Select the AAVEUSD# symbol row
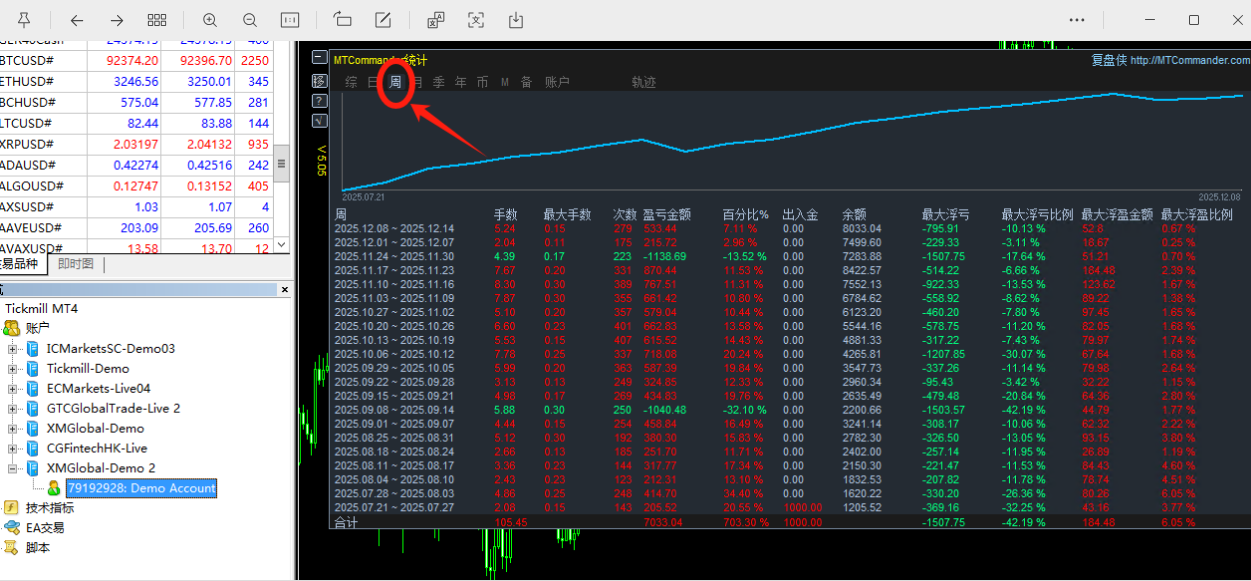This screenshot has height=581, width=1251. coord(137,228)
